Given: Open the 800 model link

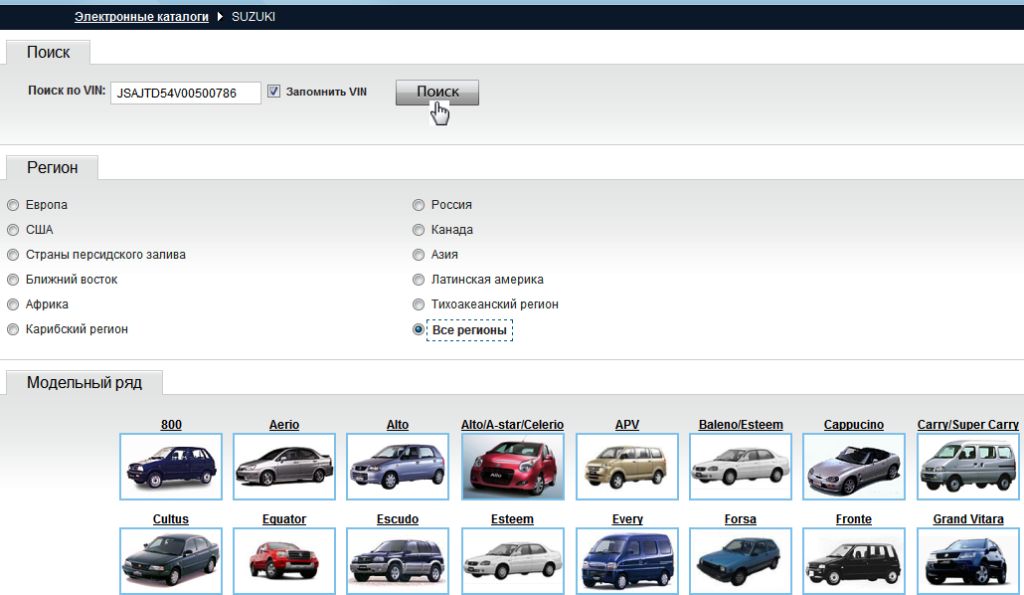Looking at the screenshot, I should [171, 425].
